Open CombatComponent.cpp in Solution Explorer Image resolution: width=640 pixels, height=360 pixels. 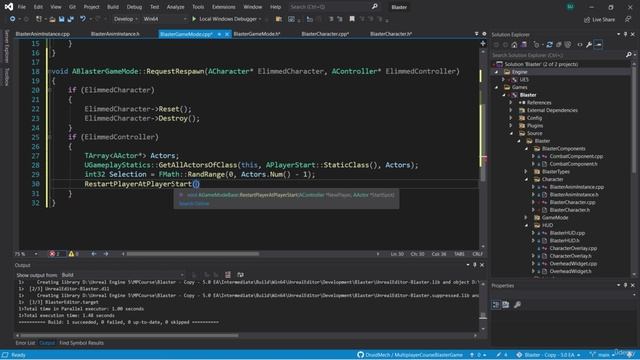[576, 156]
